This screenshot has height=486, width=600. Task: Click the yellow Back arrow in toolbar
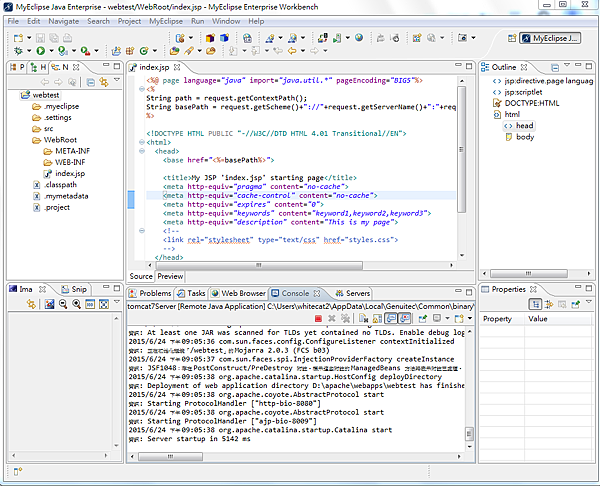click(292, 51)
